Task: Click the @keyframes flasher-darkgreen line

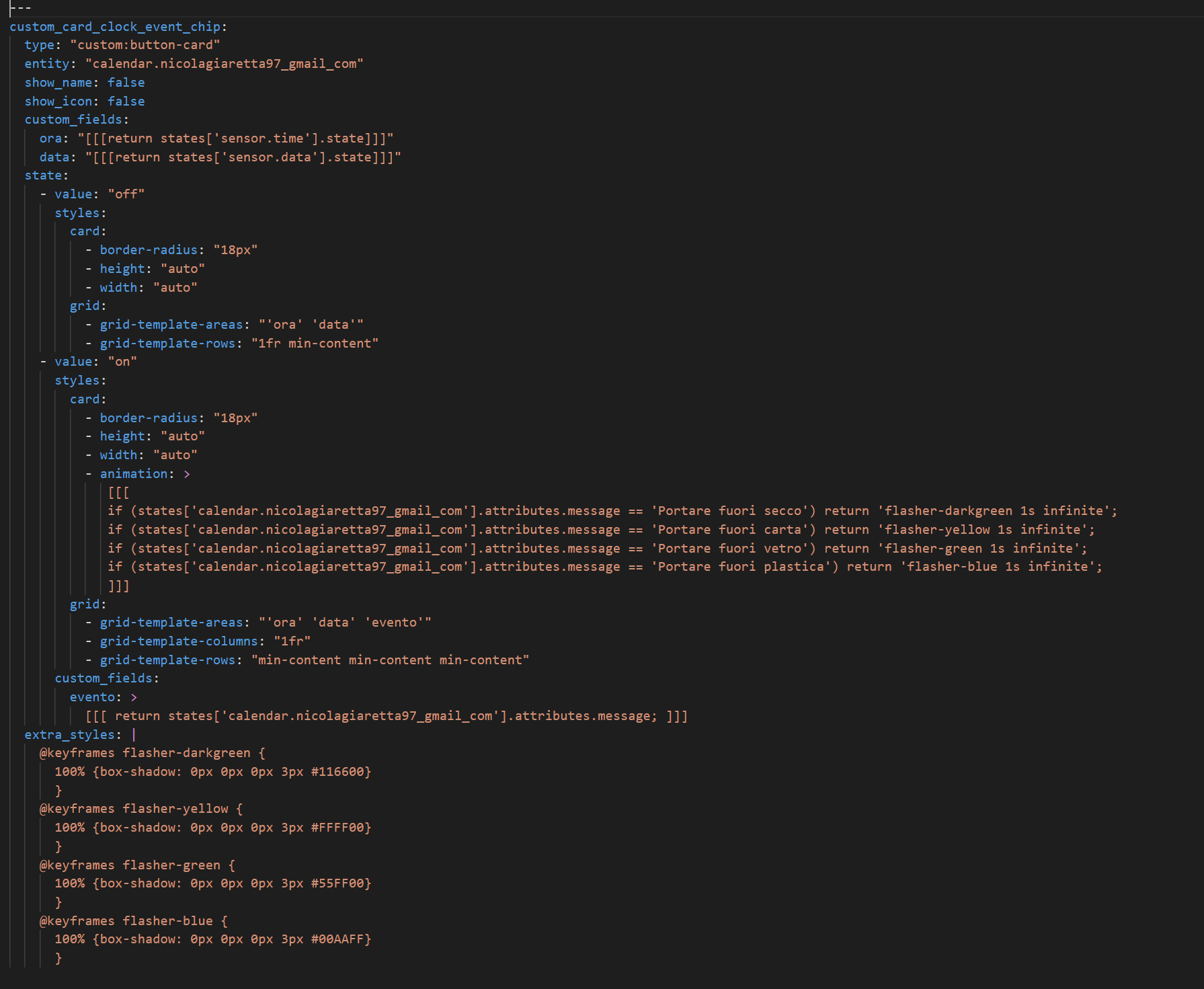Action: 153,753
